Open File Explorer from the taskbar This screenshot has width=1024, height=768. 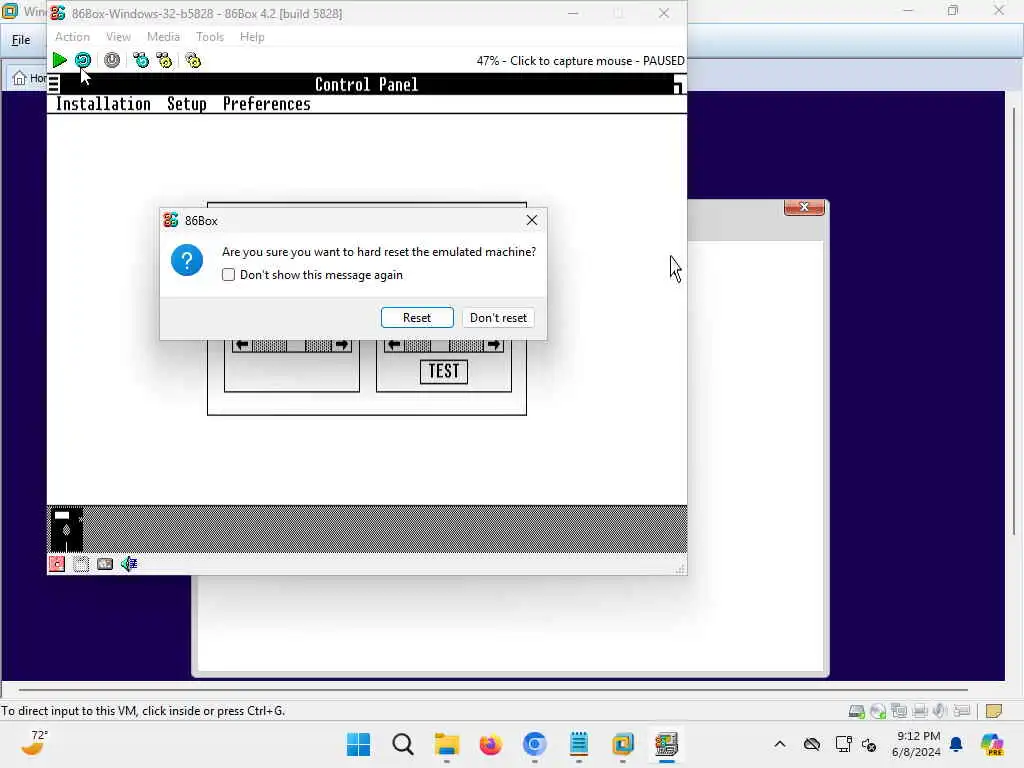447,744
